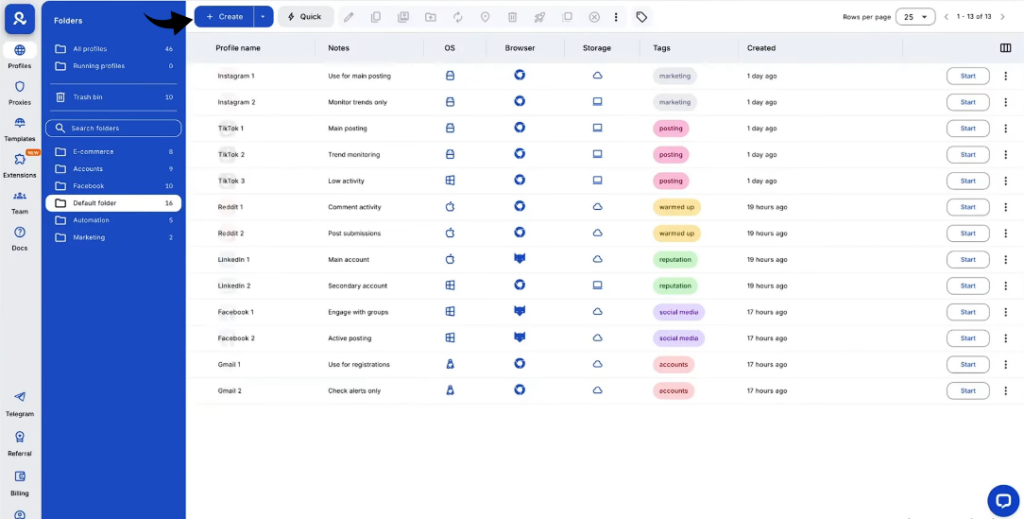
Task: Select the Marketing folder
Action: [x=114, y=237]
